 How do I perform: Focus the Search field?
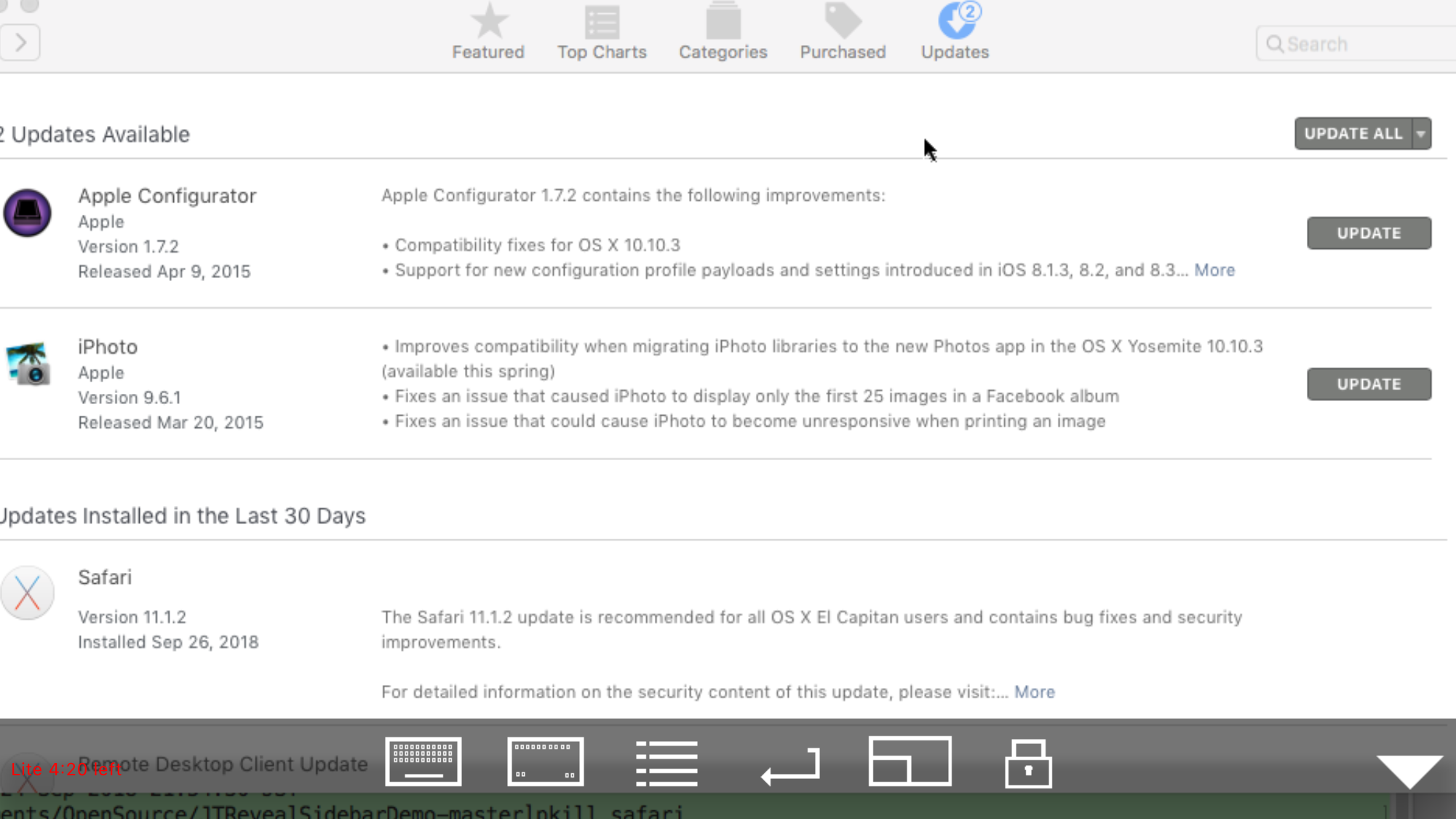(1357, 44)
